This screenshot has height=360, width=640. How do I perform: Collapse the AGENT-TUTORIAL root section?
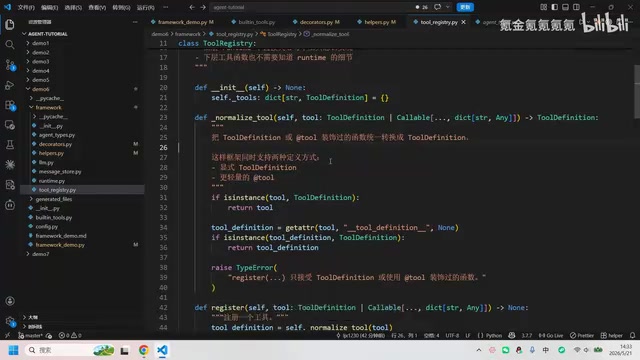[47, 34]
